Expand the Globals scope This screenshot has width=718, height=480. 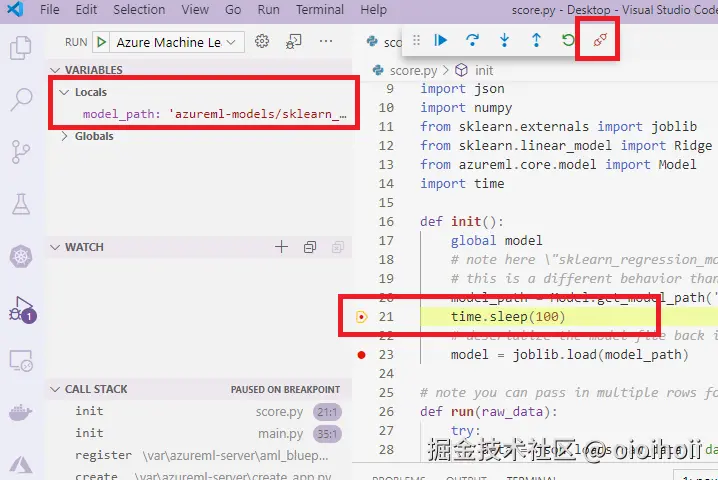64,136
